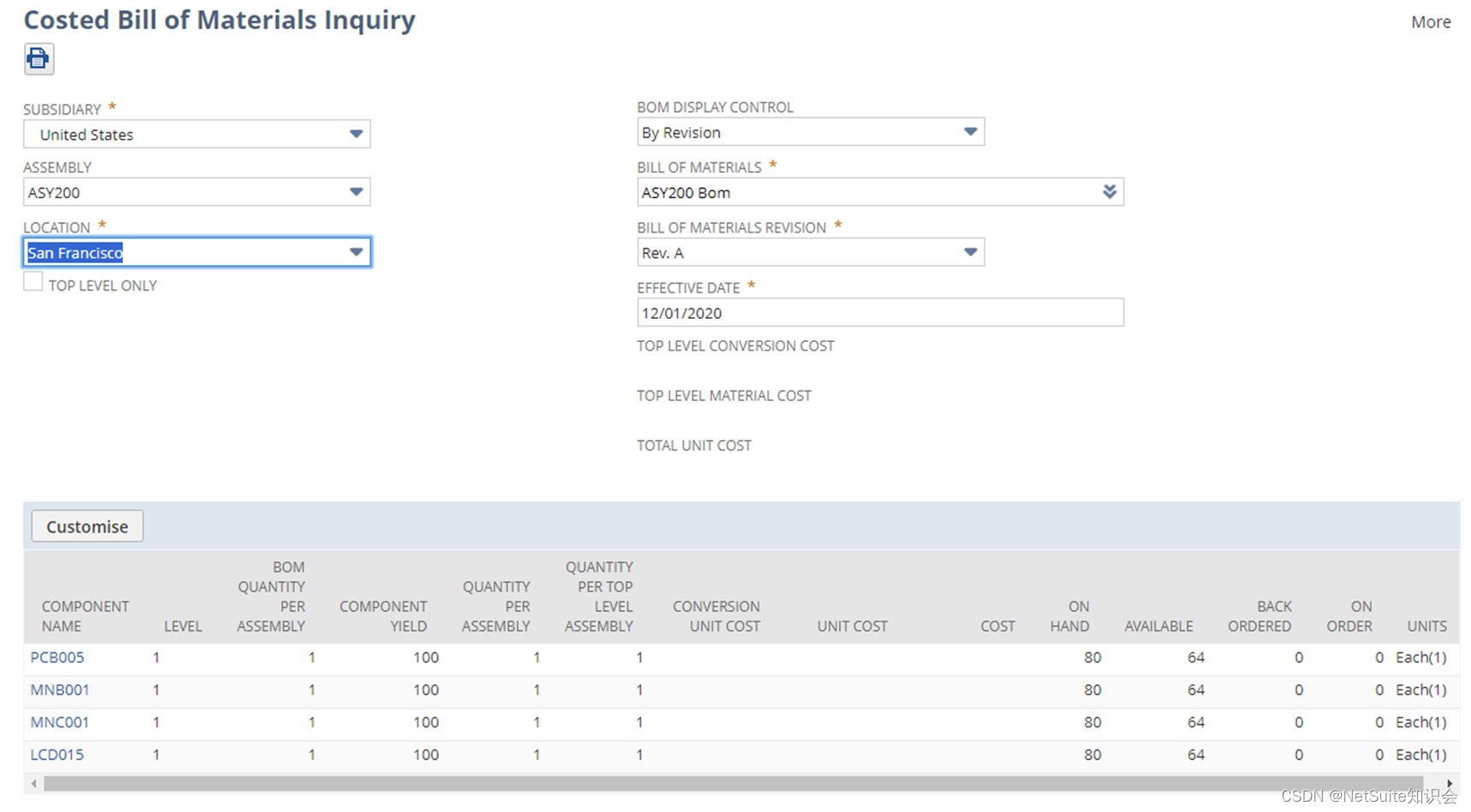
Task: Click the Bill of Materials field ASY200 Bom
Action: (880, 192)
